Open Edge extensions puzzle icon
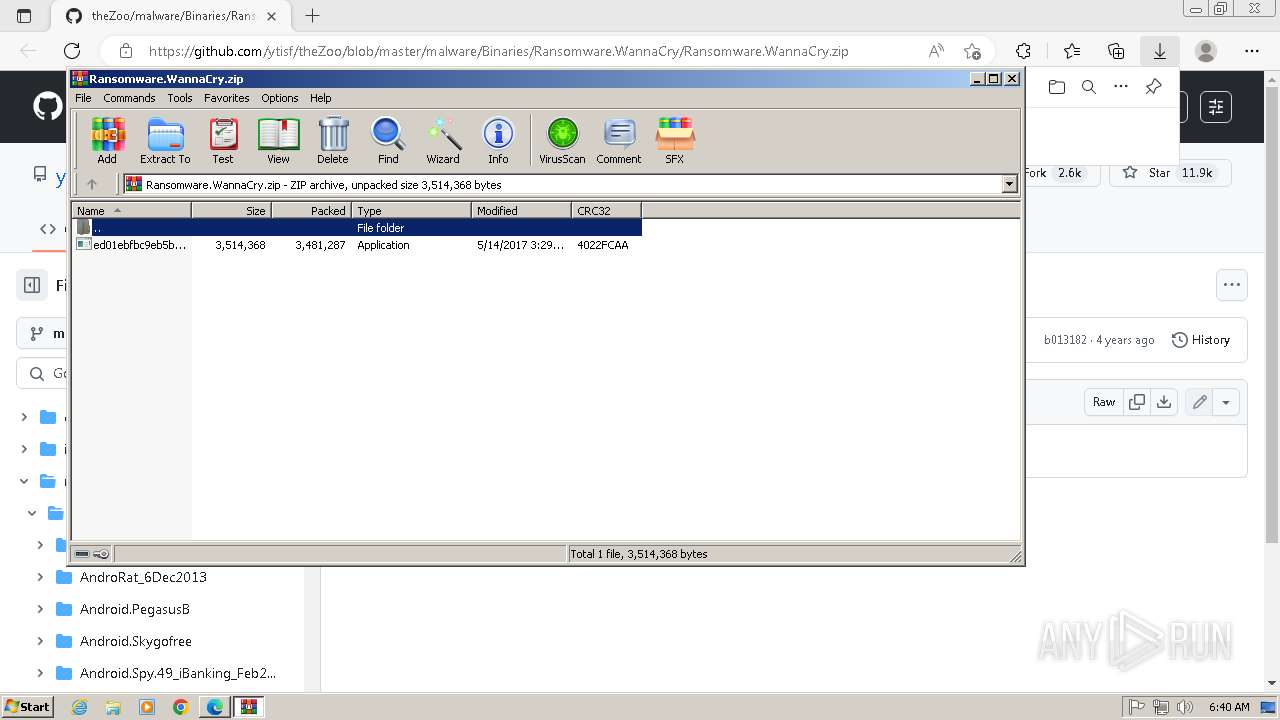 pyautogui.click(x=1023, y=51)
